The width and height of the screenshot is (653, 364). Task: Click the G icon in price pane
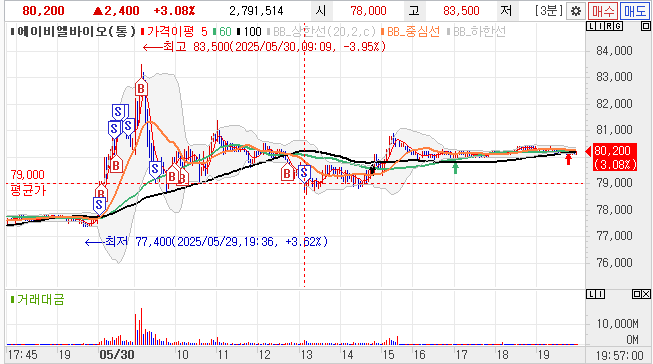pos(618,27)
